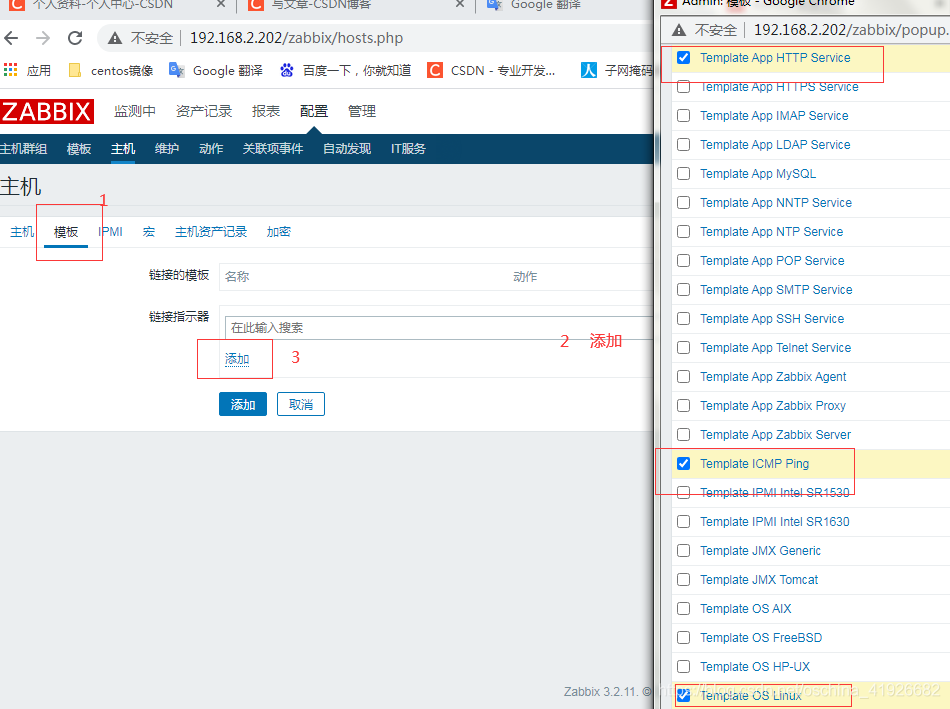
Task: Check Template App IMAP Service box
Action: coord(683,116)
